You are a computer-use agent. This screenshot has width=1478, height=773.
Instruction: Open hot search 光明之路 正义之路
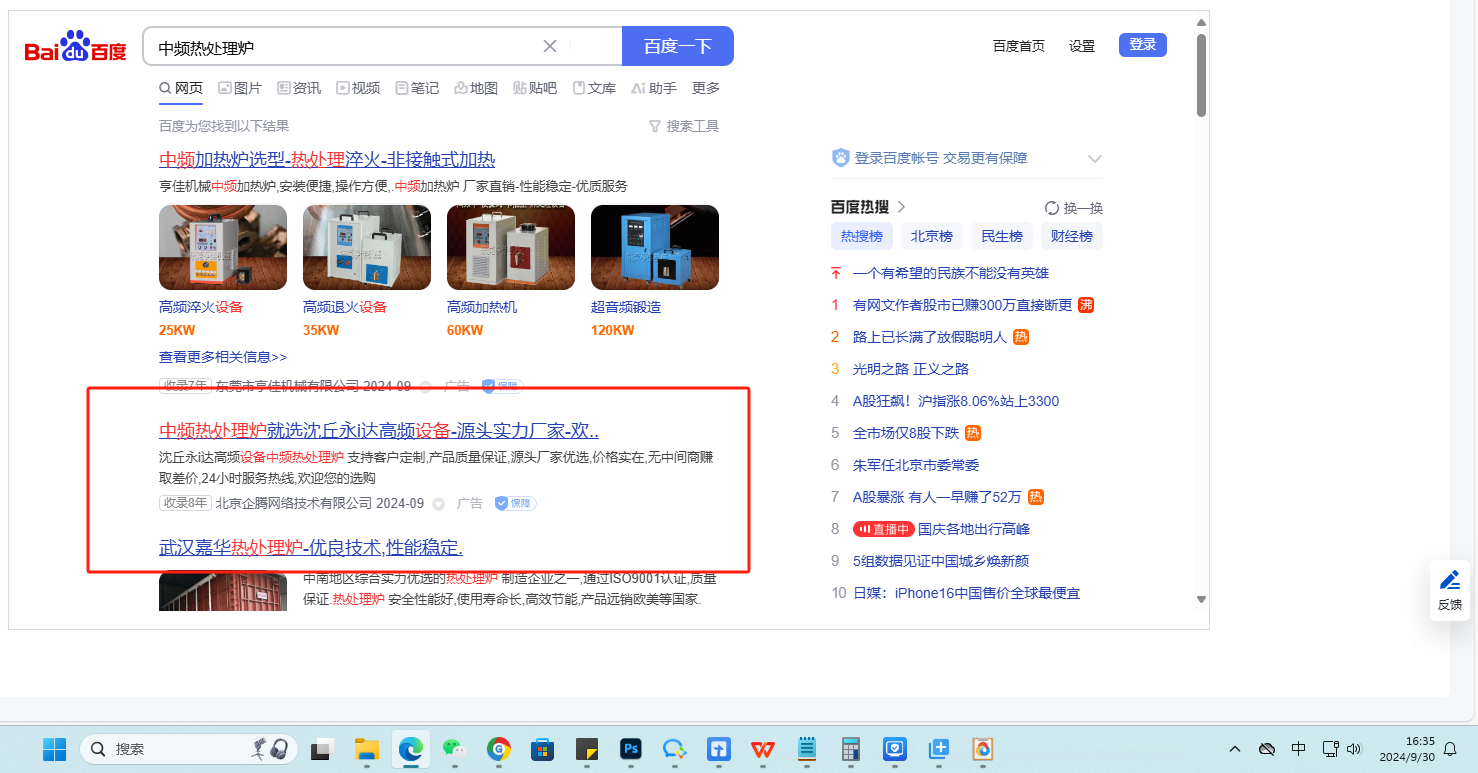(911, 369)
